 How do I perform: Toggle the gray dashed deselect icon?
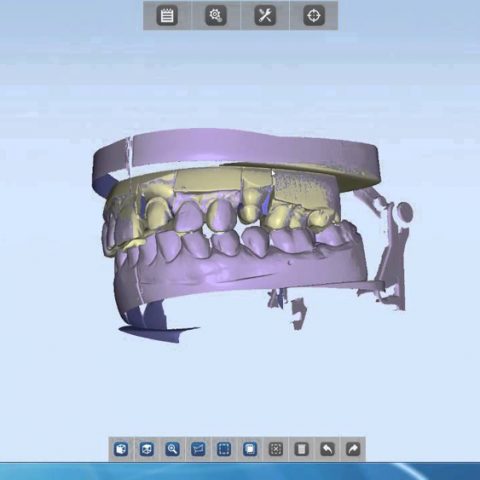(276, 449)
